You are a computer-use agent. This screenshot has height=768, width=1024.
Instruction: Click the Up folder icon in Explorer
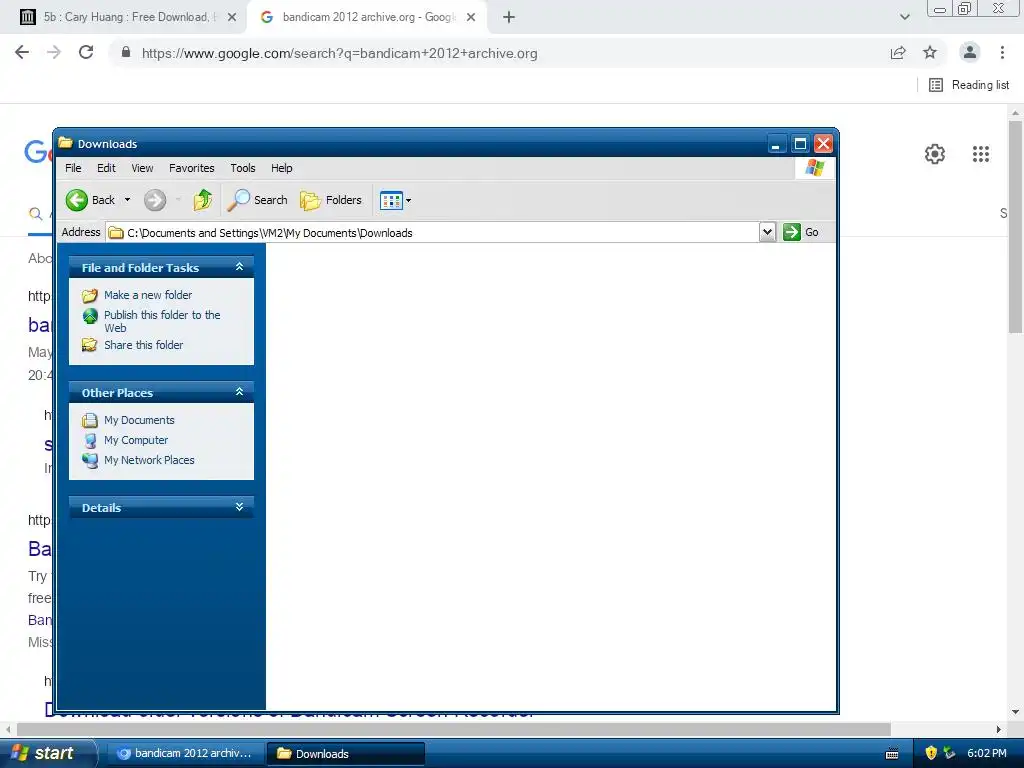click(202, 200)
